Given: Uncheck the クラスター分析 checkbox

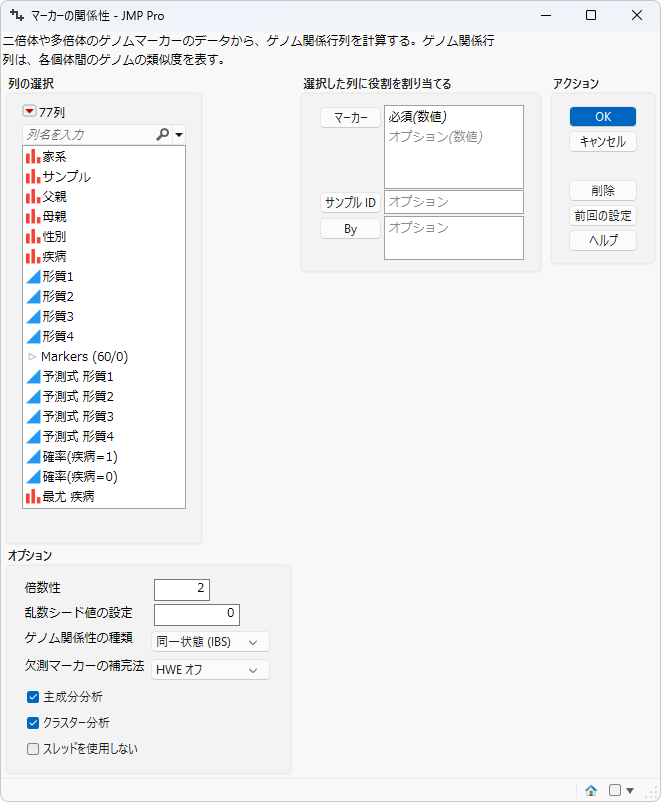Looking at the screenshot, I should pyautogui.click(x=33, y=723).
